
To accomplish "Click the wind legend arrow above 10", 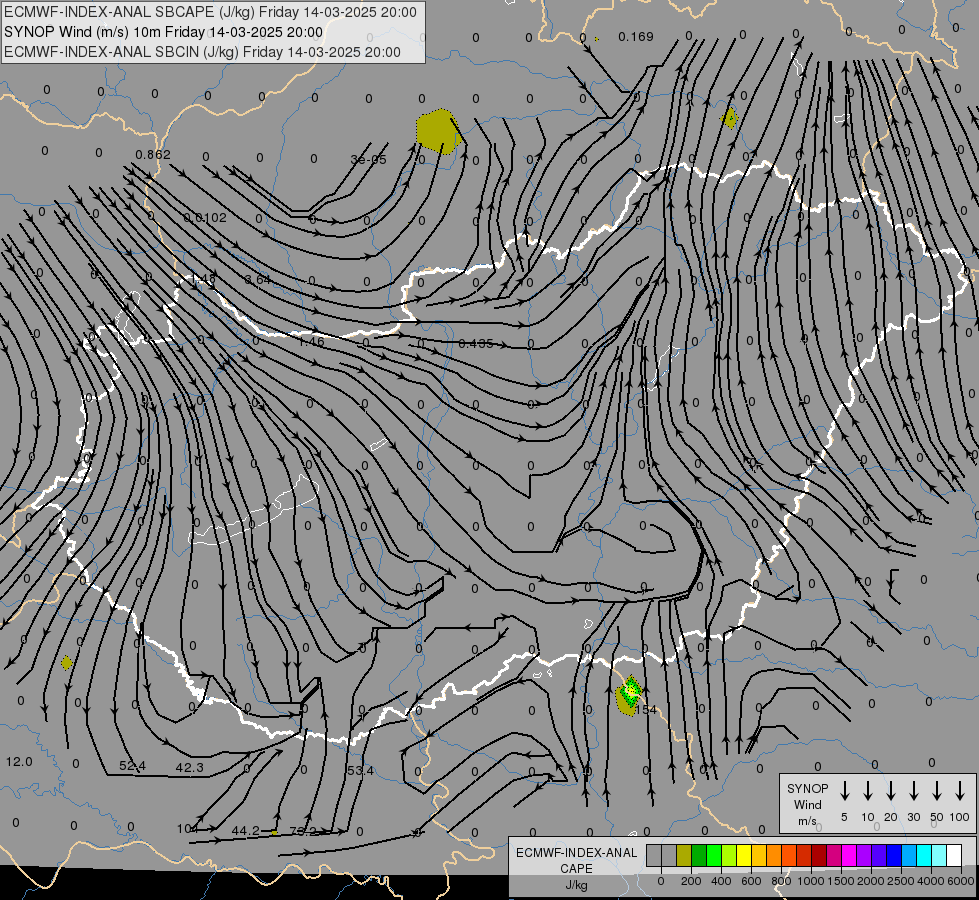I will click(x=868, y=791).
